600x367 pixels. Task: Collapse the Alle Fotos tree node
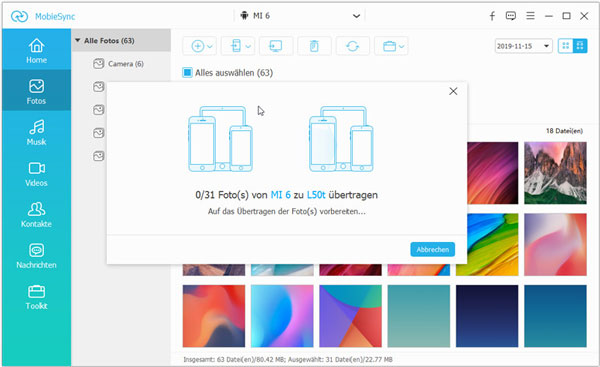[x=78, y=40]
